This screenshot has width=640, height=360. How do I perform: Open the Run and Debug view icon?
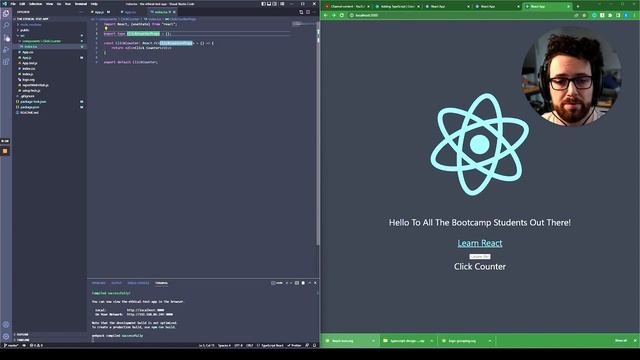pos(6,50)
